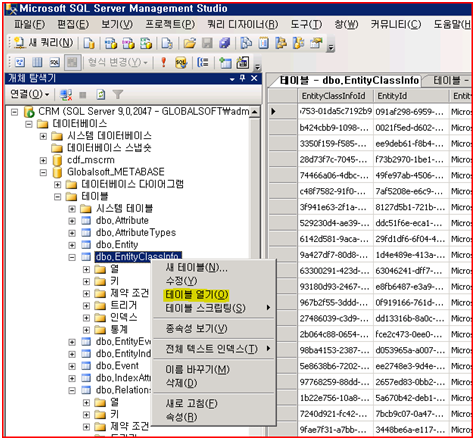Click the Save All icon

[x=225, y=43]
